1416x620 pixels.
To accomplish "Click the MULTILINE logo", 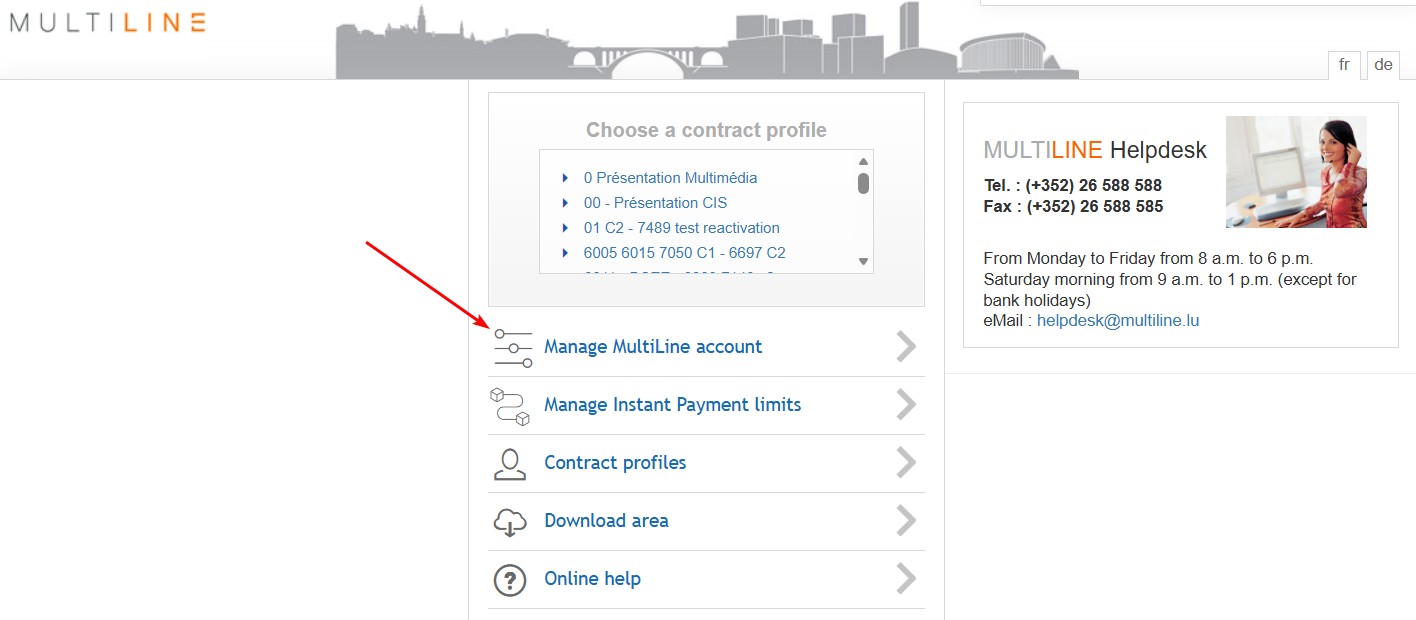I will (x=107, y=23).
